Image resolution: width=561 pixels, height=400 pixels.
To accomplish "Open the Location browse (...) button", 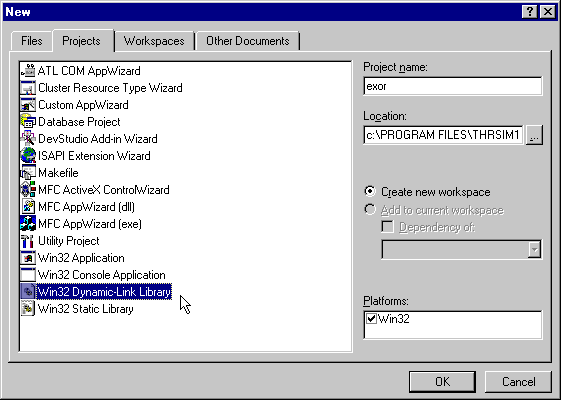I will point(534,135).
